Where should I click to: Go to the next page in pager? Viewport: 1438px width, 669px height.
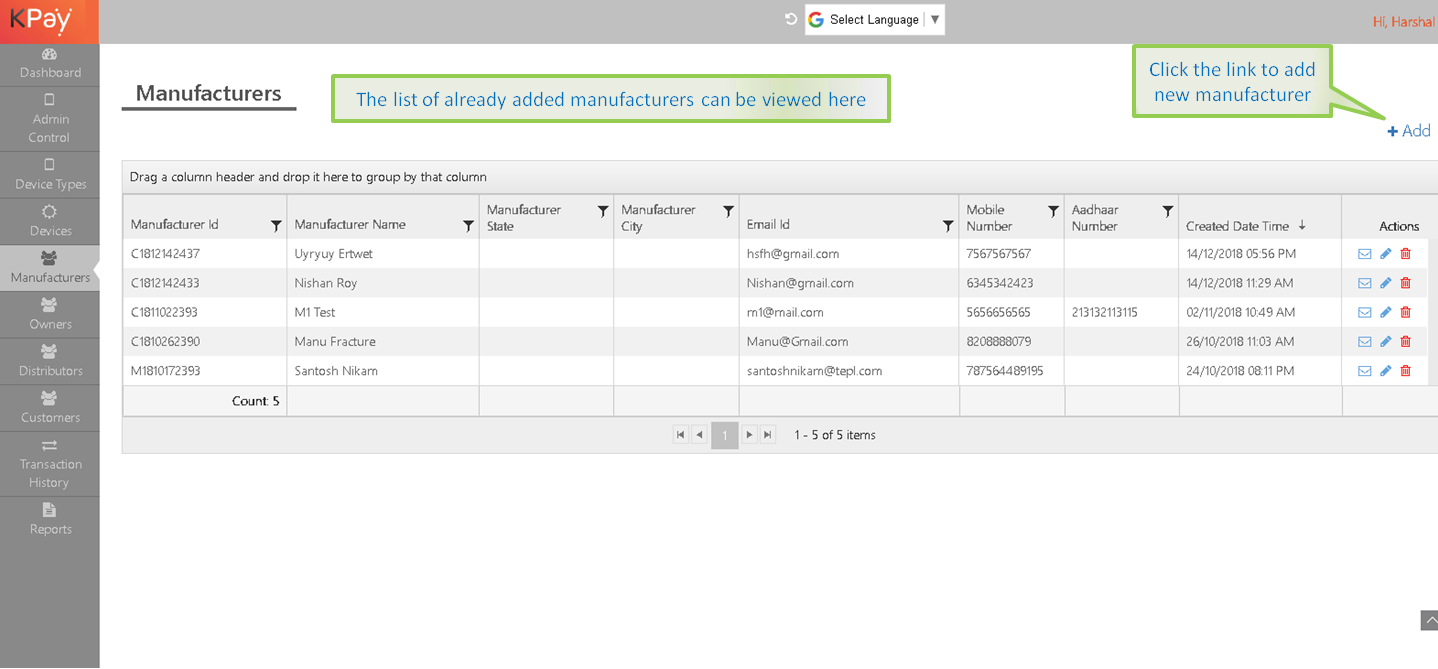749,435
